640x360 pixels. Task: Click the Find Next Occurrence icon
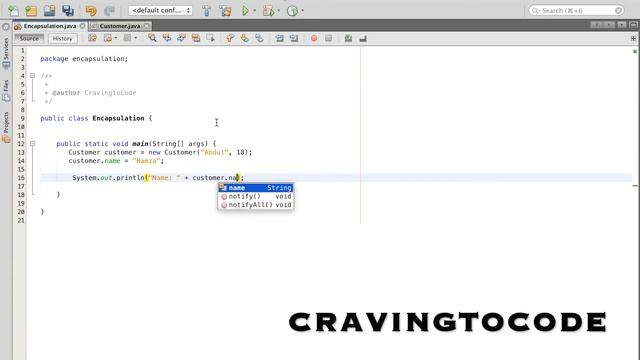pos(181,38)
